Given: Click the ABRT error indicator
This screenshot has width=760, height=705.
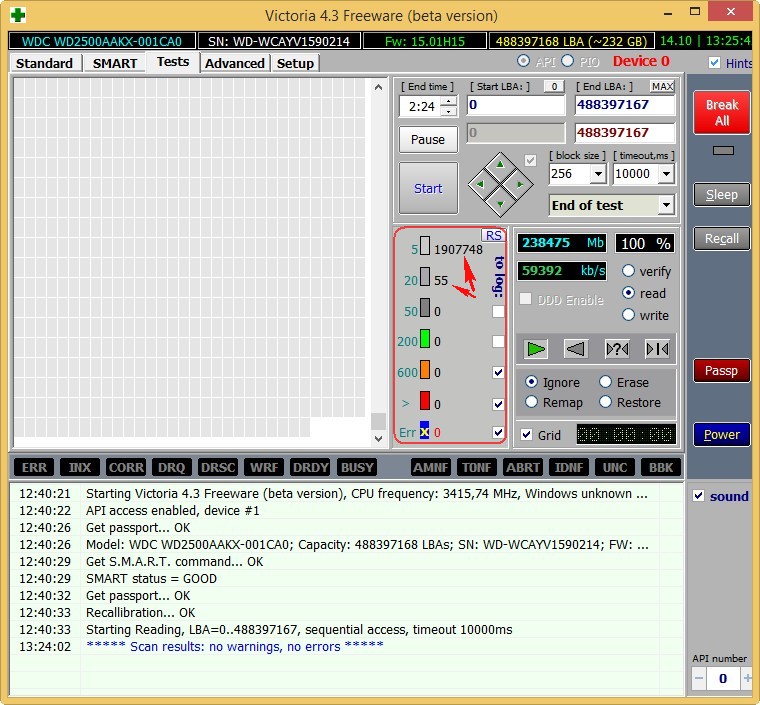Looking at the screenshot, I should point(523,468).
